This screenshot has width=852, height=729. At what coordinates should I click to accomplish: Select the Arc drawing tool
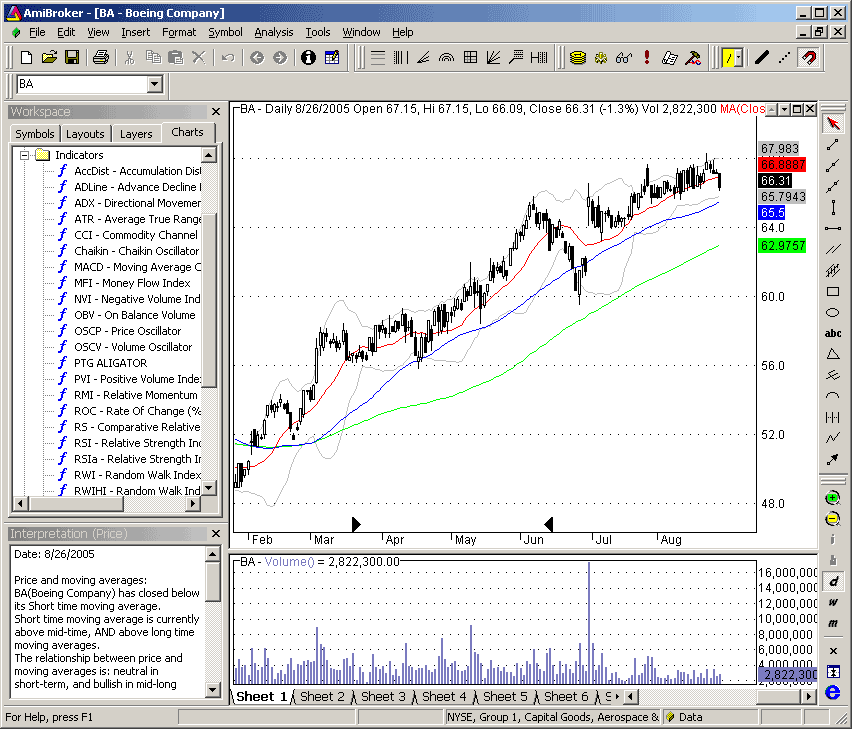(x=832, y=396)
